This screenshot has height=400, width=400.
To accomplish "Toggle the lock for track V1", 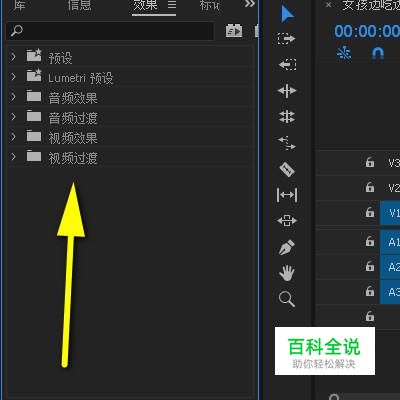I will [370, 212].
